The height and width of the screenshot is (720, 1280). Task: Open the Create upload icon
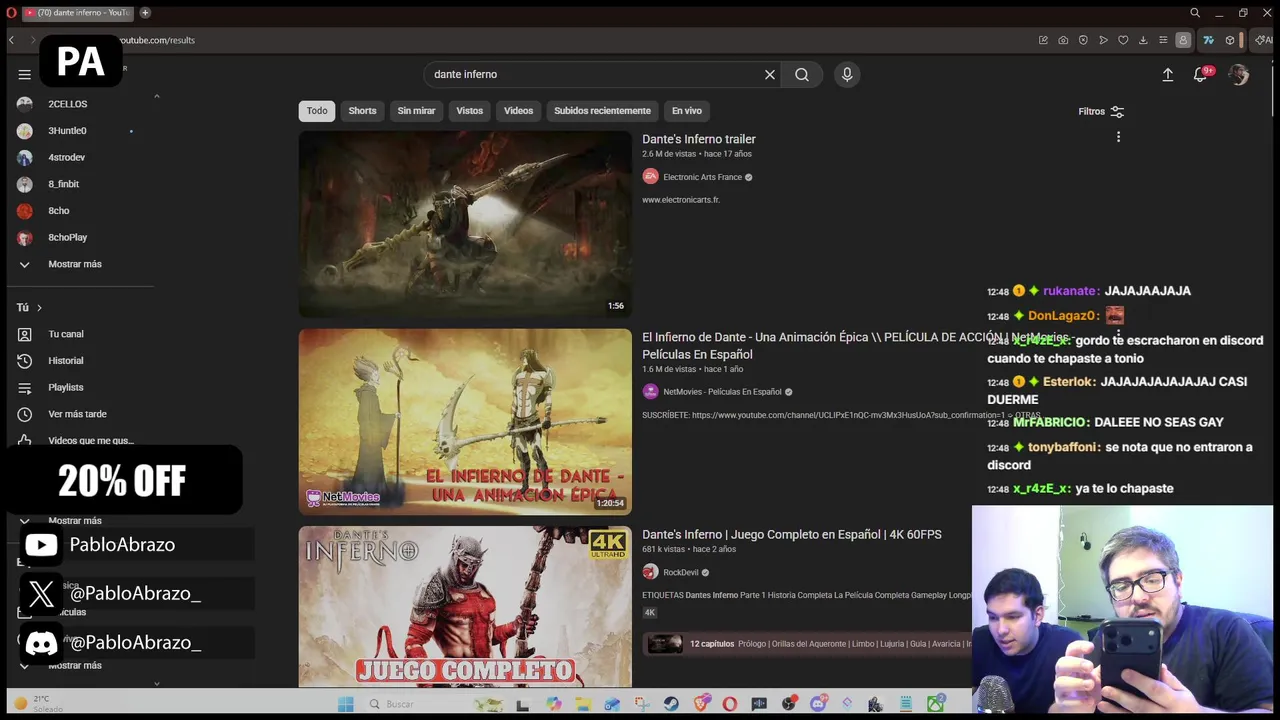(x=1167, y=74)
